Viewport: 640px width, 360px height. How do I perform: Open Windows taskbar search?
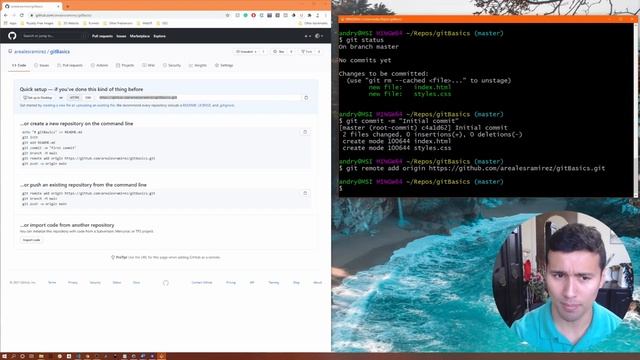13,356
